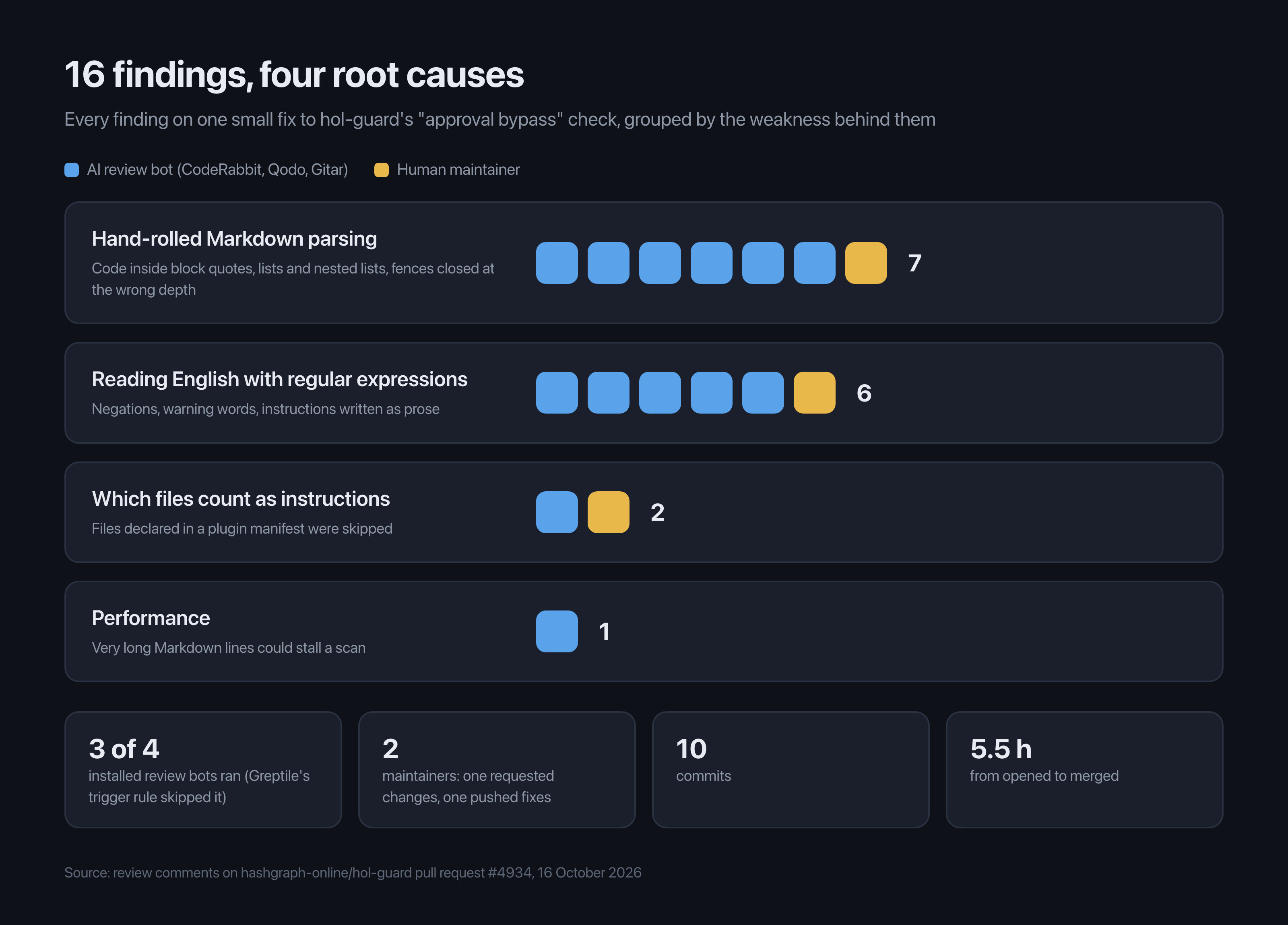
Task: Click 'Negations, warning words, instructions written as prose'
Action: pyautogui.click(x=265, y=409)
